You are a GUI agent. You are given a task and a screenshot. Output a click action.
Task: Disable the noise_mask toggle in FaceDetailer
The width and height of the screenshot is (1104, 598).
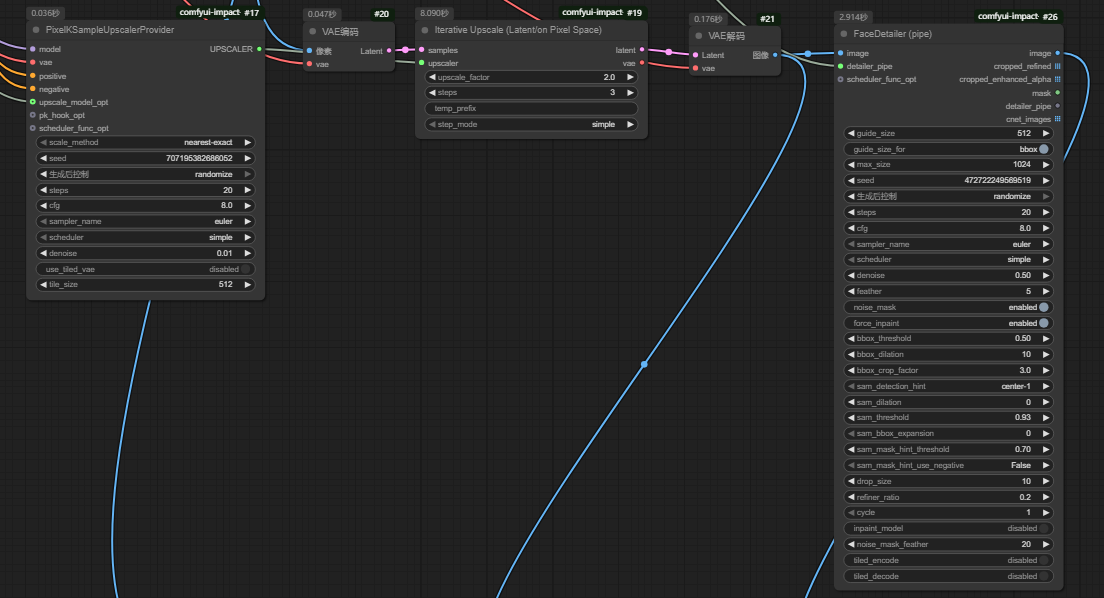pos(1044,307)
